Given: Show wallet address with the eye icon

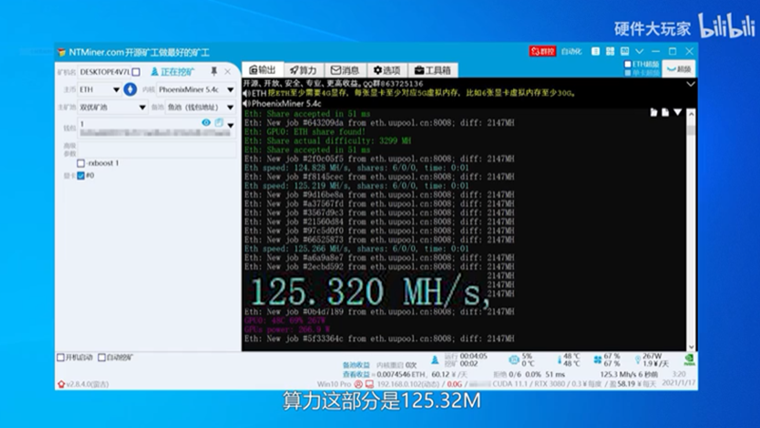Looking at the screenshot, I should pyautogui.click(x=207, y=122).
